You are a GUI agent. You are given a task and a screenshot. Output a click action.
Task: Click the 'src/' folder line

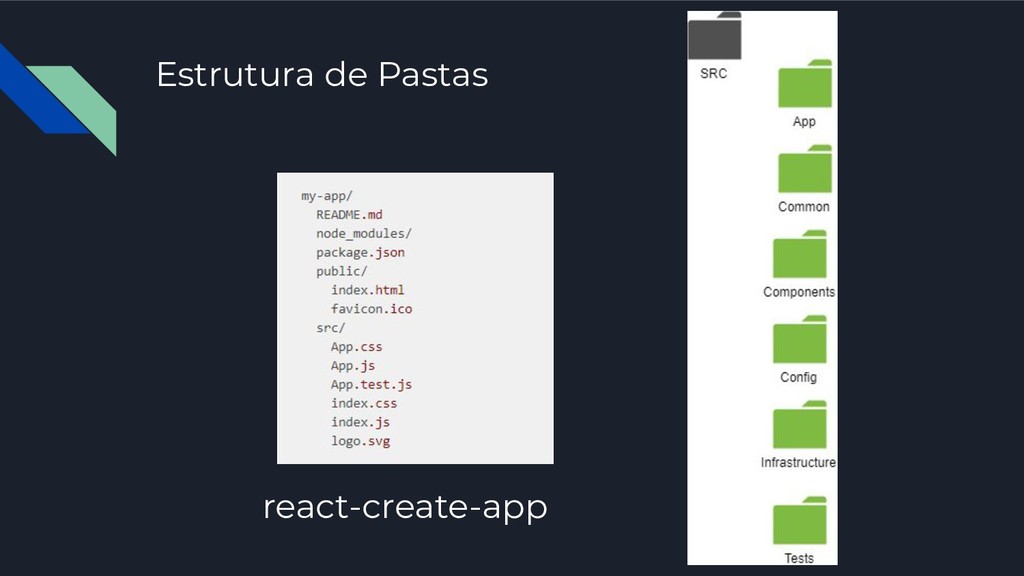pos(330,328)
